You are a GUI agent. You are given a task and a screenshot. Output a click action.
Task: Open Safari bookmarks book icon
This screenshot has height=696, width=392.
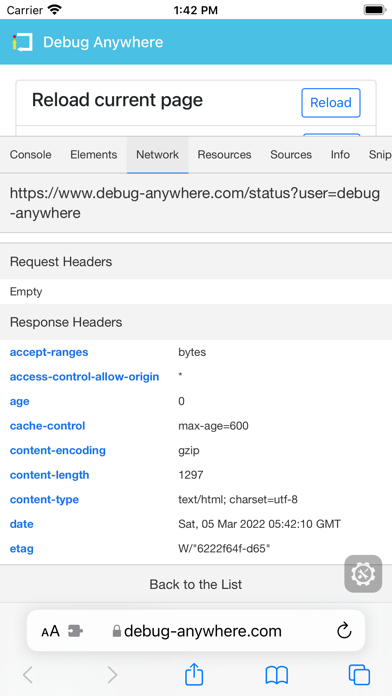click(x=277, y=675)
